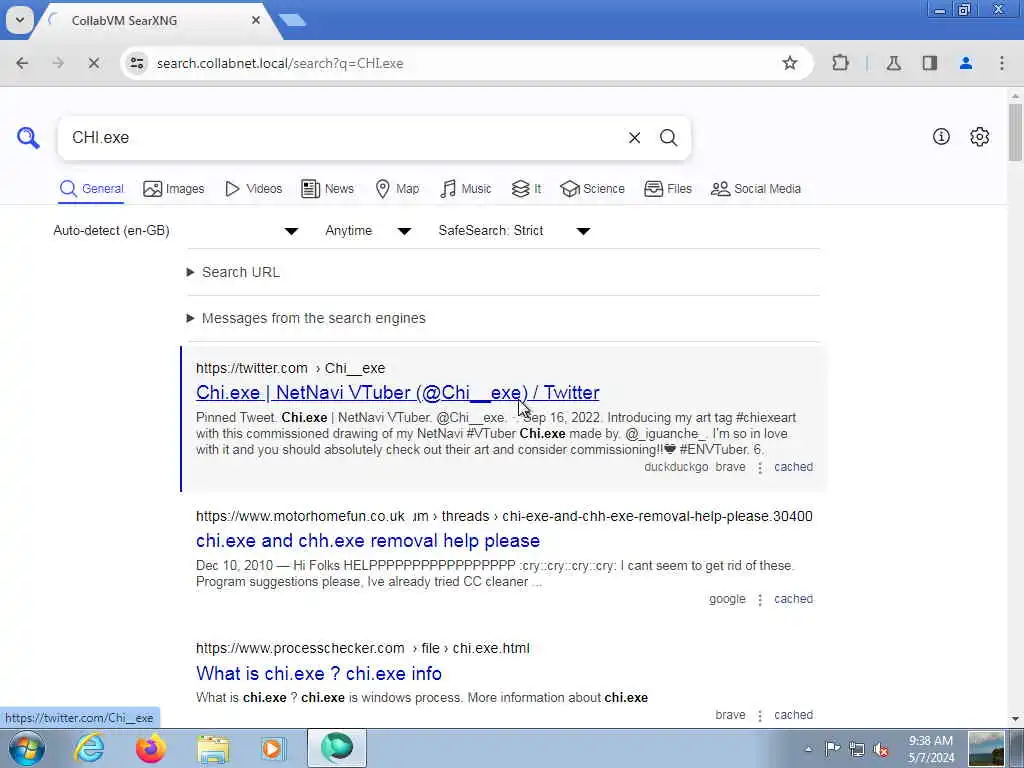Switch to the Videos tab

[x=253, y=189]
